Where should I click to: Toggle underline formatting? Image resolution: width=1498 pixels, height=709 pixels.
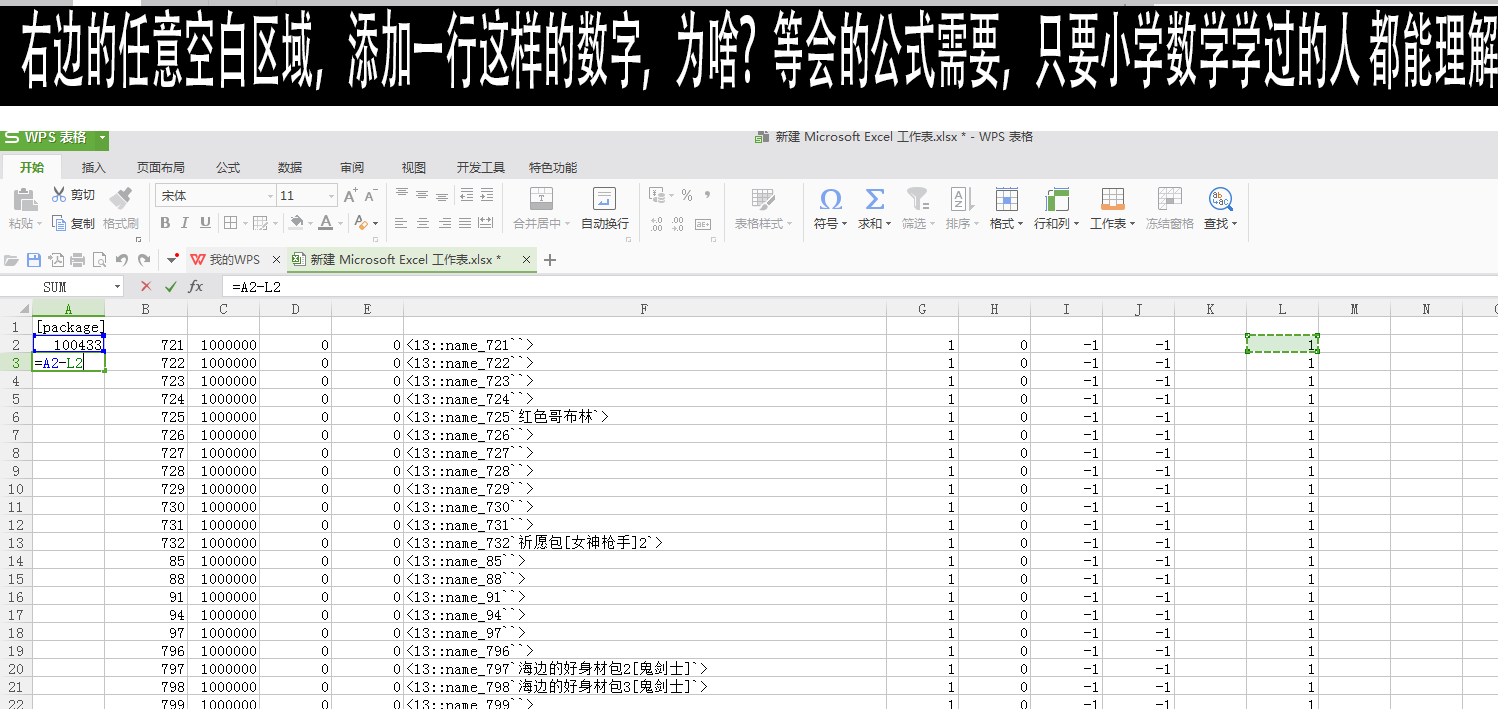point(205,223)
